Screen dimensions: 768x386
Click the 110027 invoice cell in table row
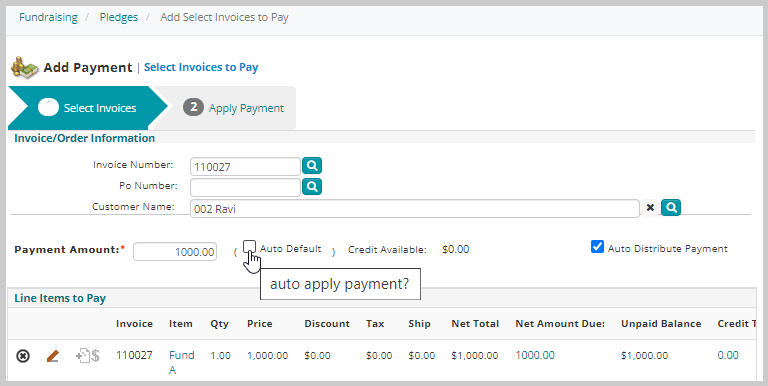pyautogui.click(x=134, y=355)
